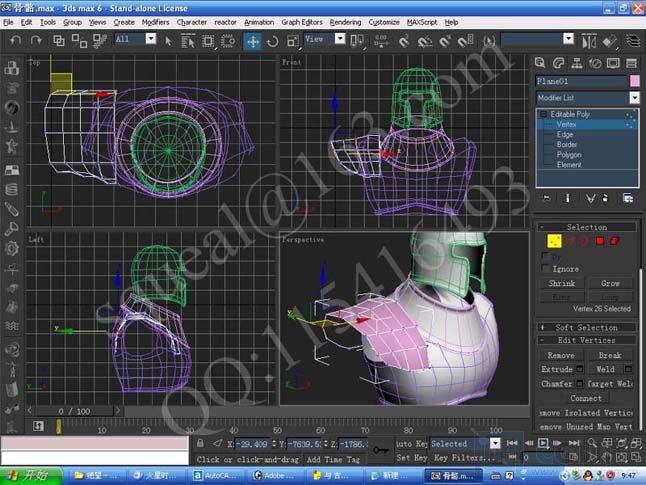Expand the Soft Selection rollout
The height and width of the screenshot is (485, 646).
586,328
